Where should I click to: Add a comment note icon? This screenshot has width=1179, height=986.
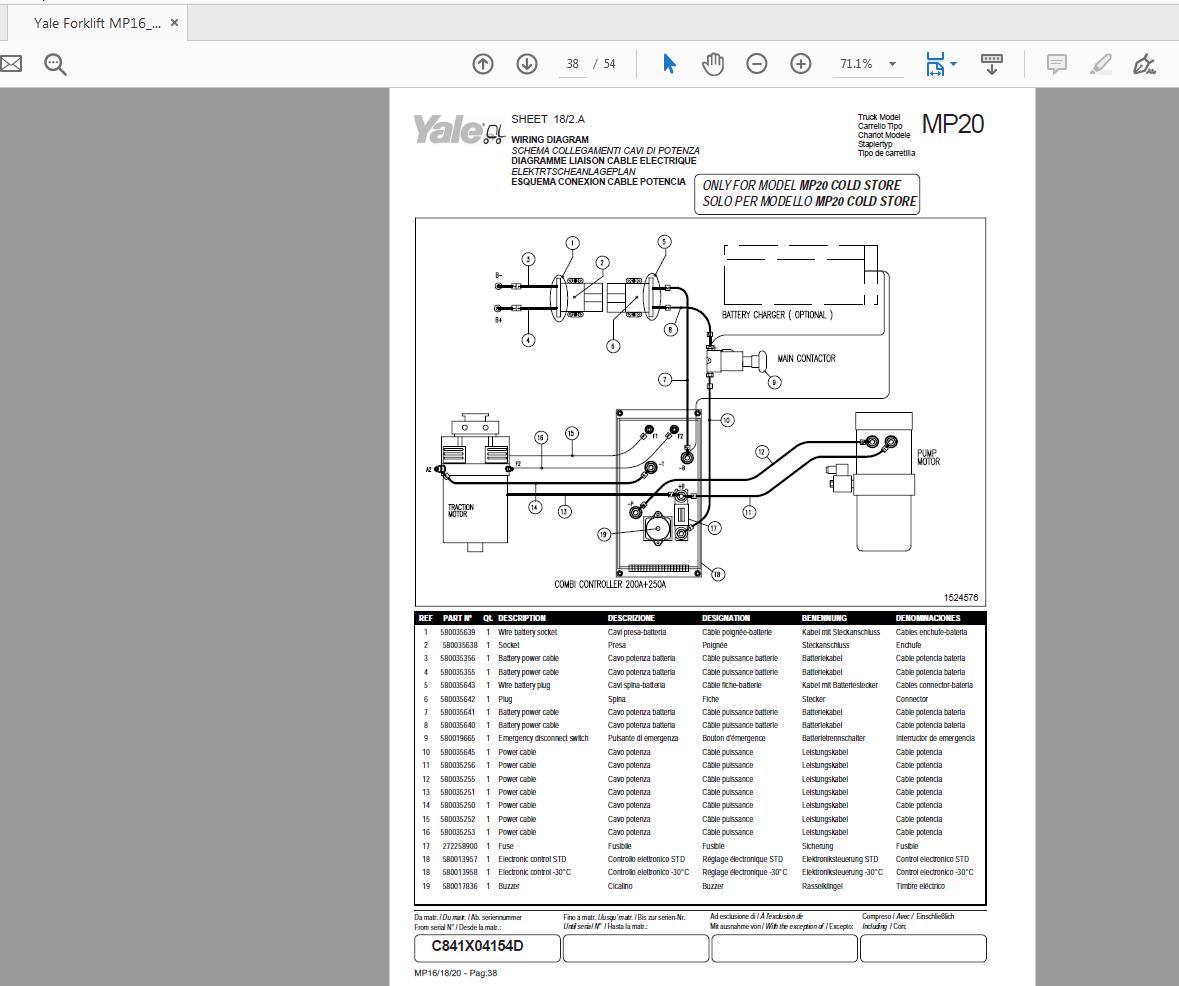(1056, 64)
